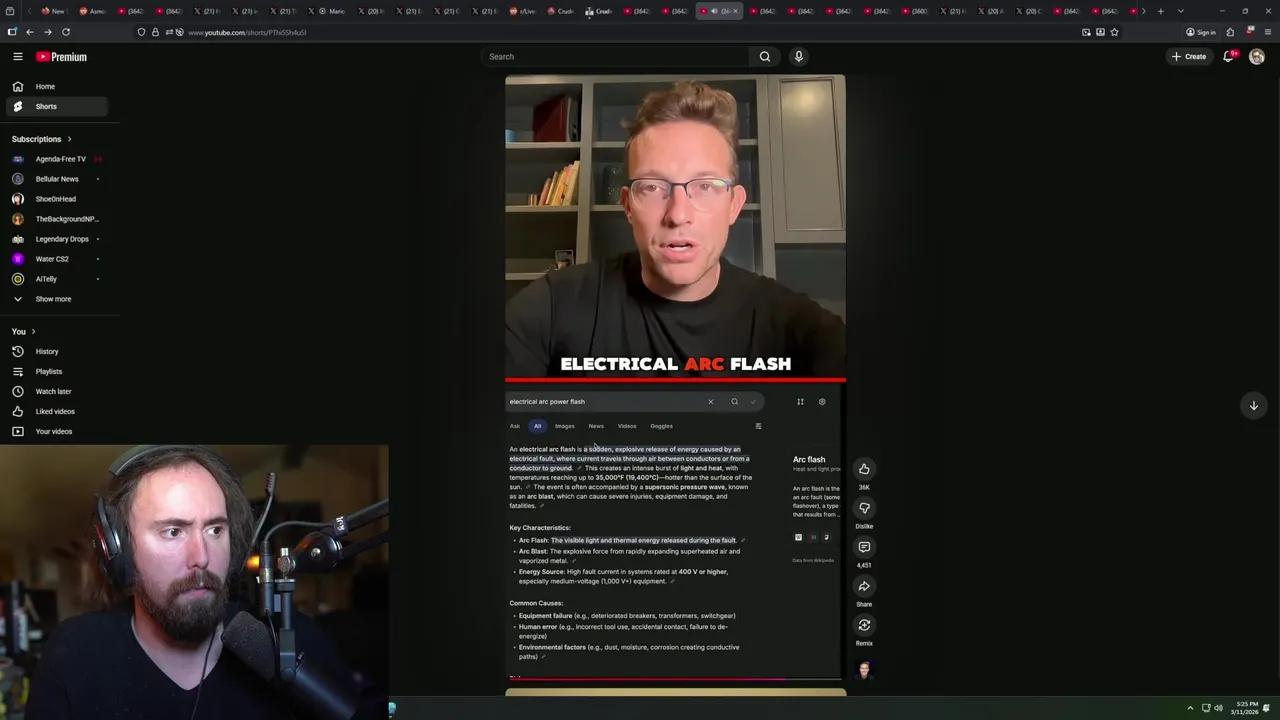The height and width of the screenshot is (720, 1280).
Task: Like the Short with thumbs up
Action: [x=864, y=469]
